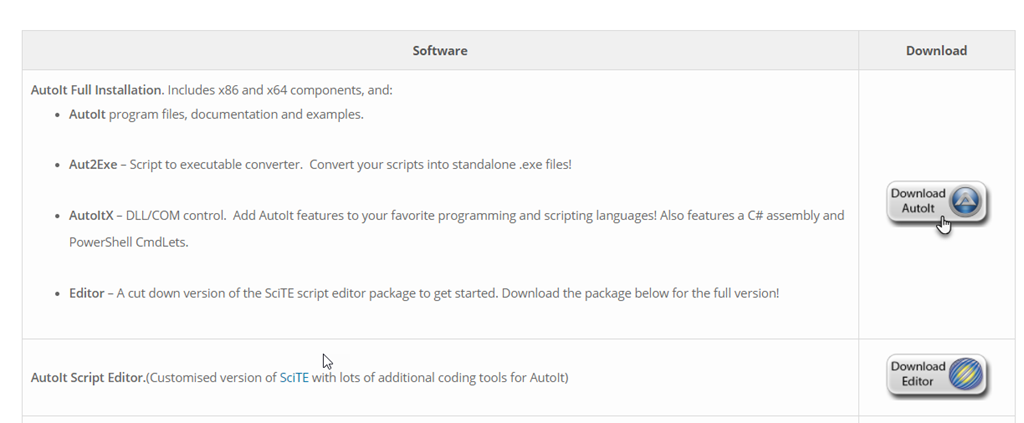Select the Software column header
Screen dimensions: 1024x423
coord(440,50)
